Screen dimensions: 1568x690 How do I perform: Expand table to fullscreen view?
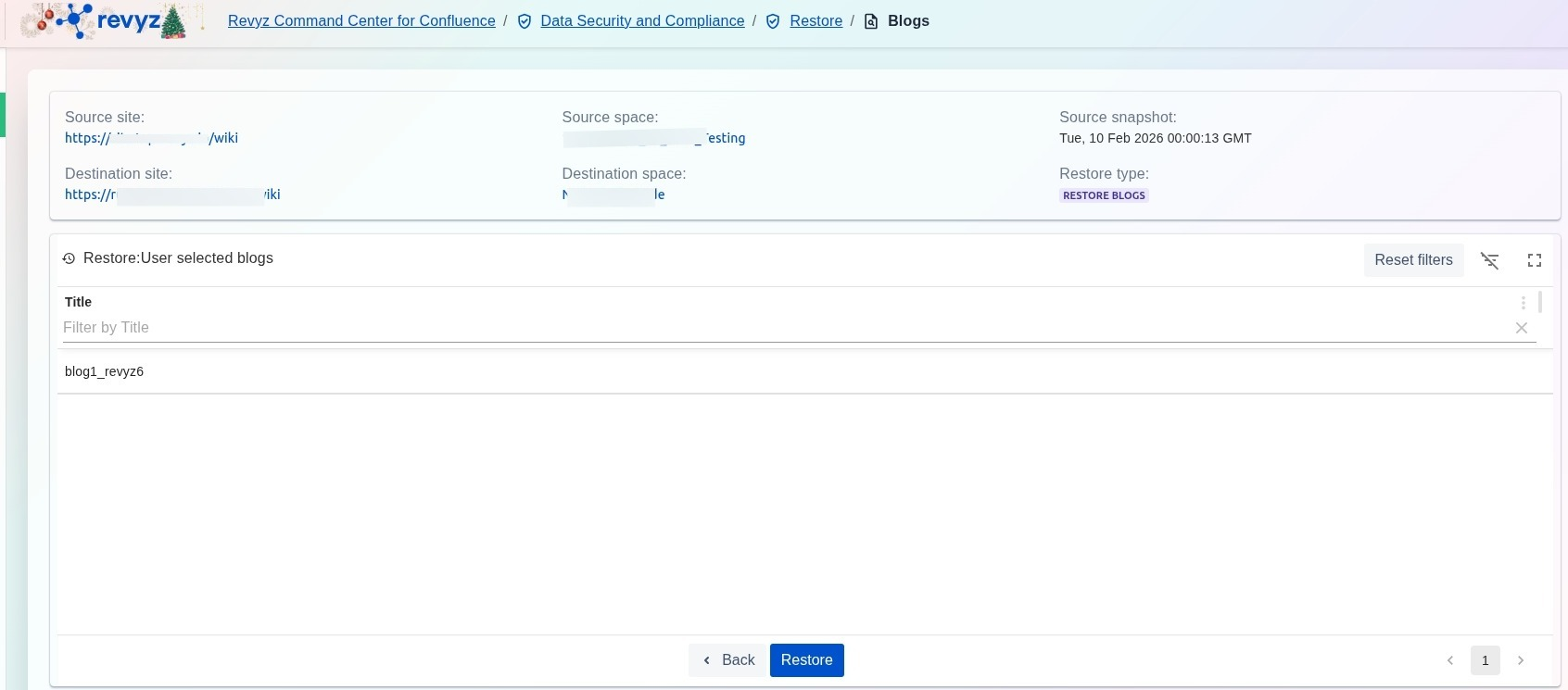point(1535,260)
